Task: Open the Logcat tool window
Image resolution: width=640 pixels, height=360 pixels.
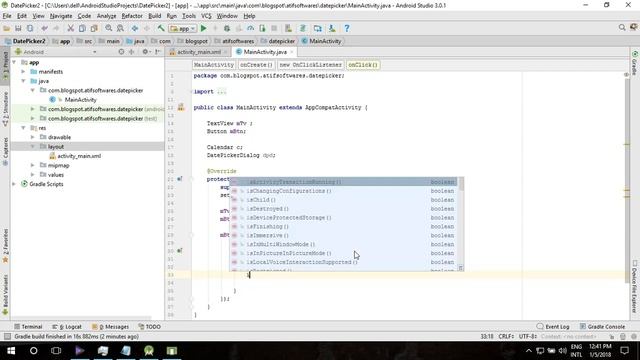Action: (x=67, y=327)
